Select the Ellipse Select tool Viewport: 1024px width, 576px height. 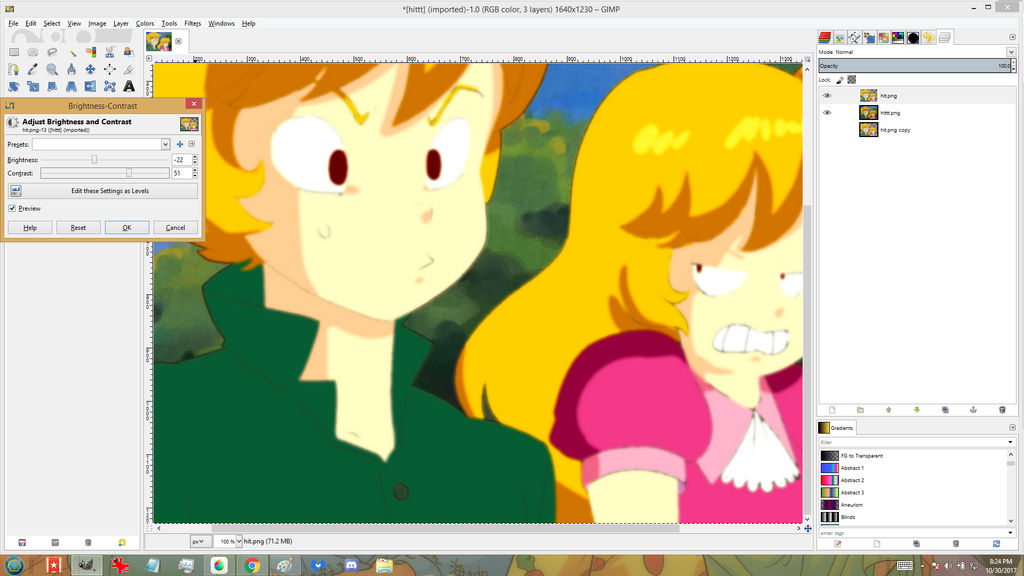click(33, 52)
